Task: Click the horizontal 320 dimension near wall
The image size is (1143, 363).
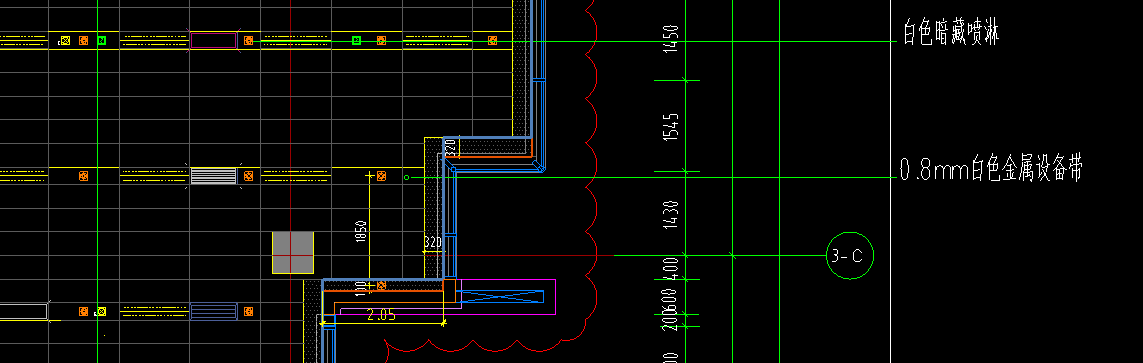Action: click(433, 241)
